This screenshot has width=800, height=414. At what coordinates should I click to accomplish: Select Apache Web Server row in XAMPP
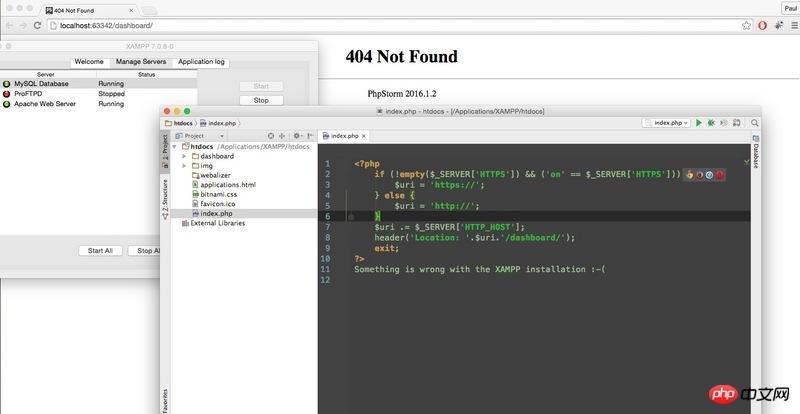98,104
